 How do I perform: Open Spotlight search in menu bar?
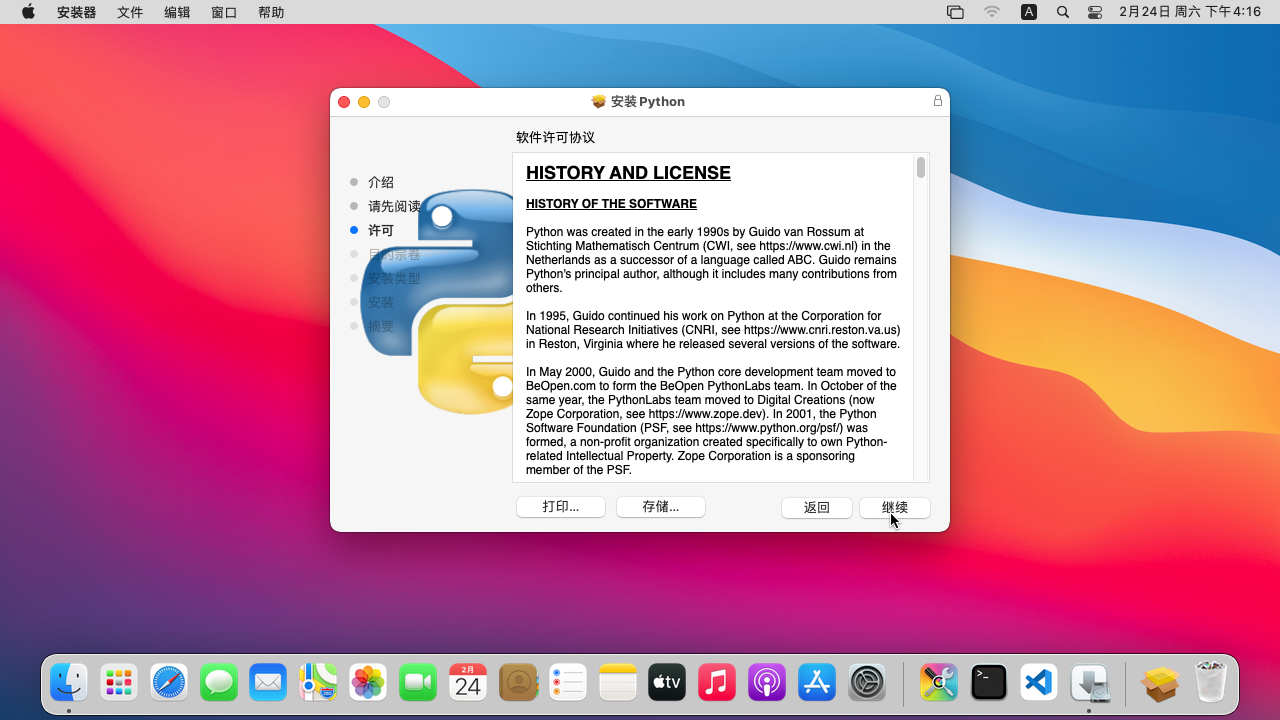1063,12
